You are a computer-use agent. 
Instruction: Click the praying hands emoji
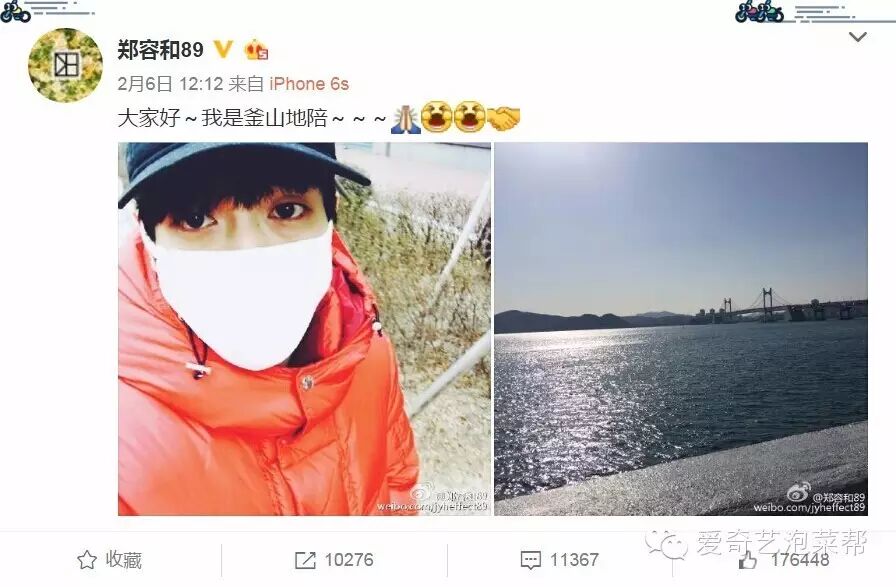[406, 118]
